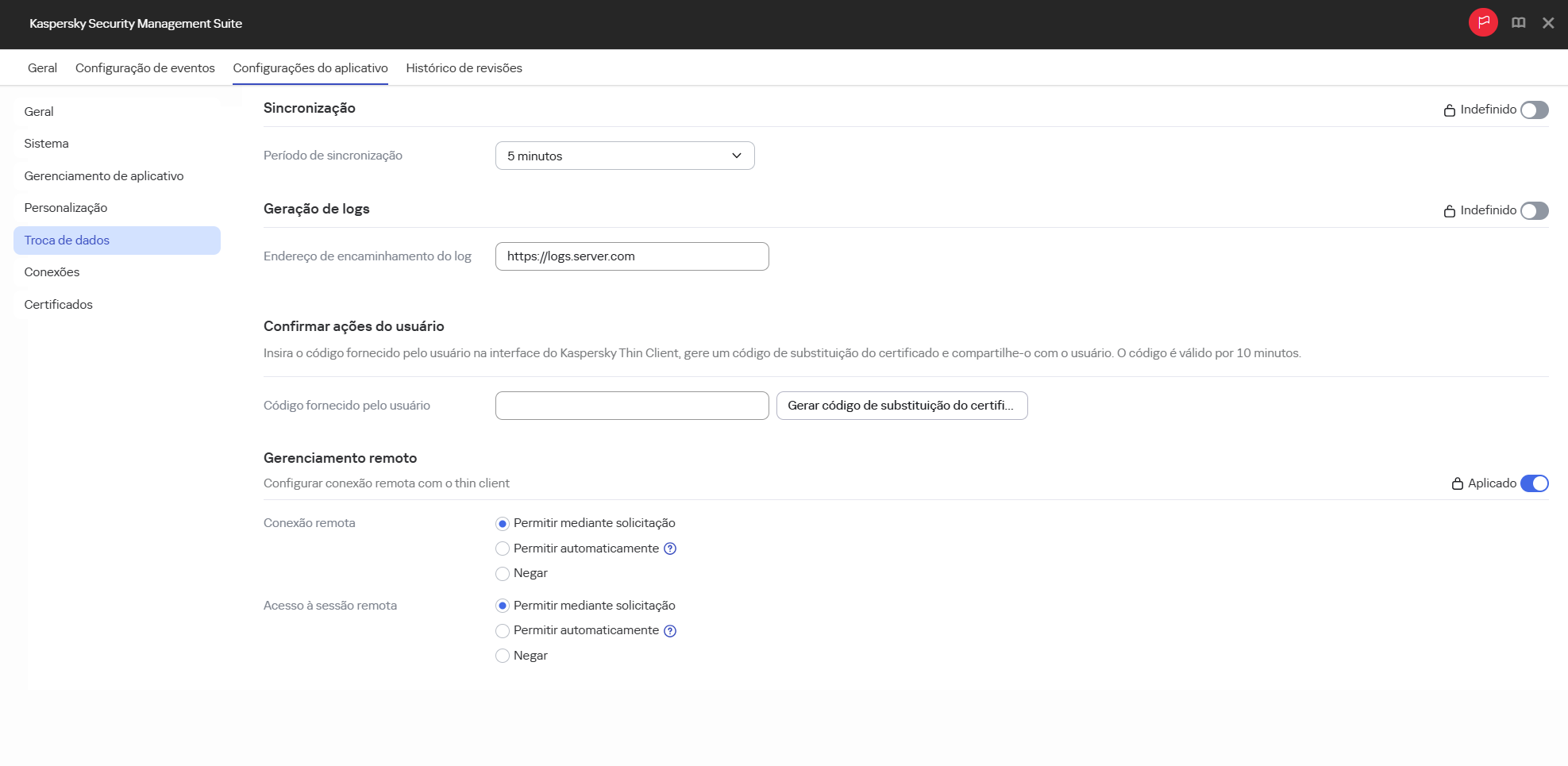Click the lock icon beside the Aplicado label
Image resolution: width=1568 pixels, height=766 pixels.
pos(1458,483)
